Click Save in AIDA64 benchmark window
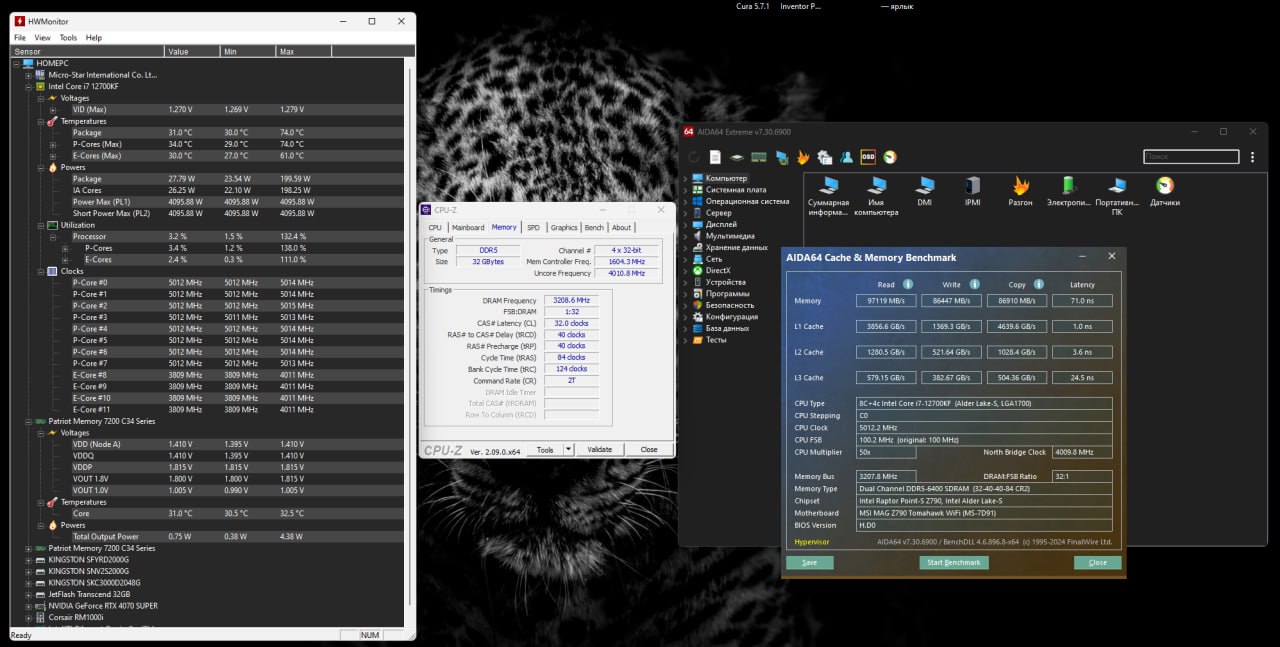This screenshot has width=1280, height=647. coord(810,563)
